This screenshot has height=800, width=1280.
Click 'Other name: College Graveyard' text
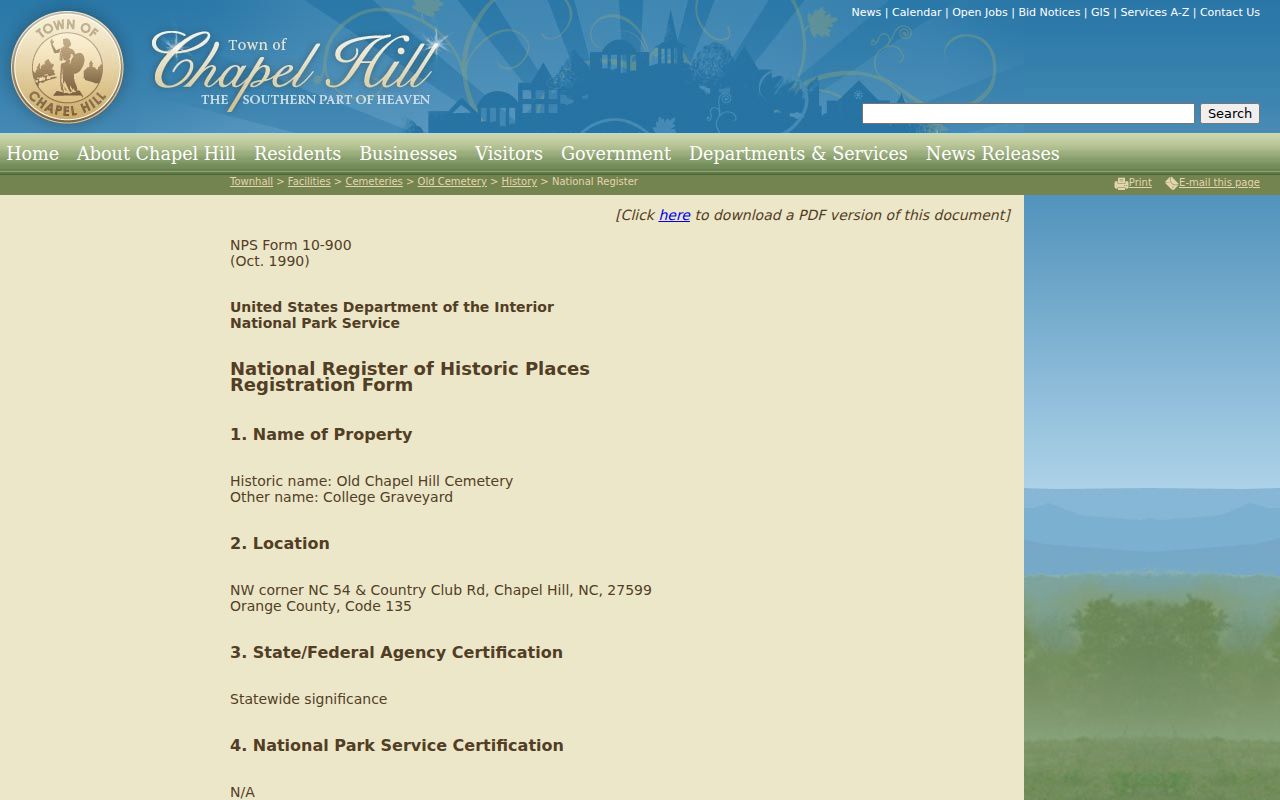point(341,497)
